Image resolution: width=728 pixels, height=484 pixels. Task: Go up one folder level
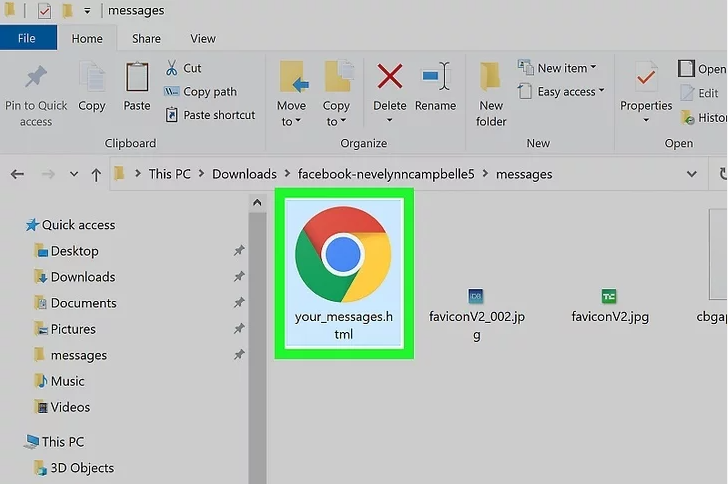click(96, 175)
